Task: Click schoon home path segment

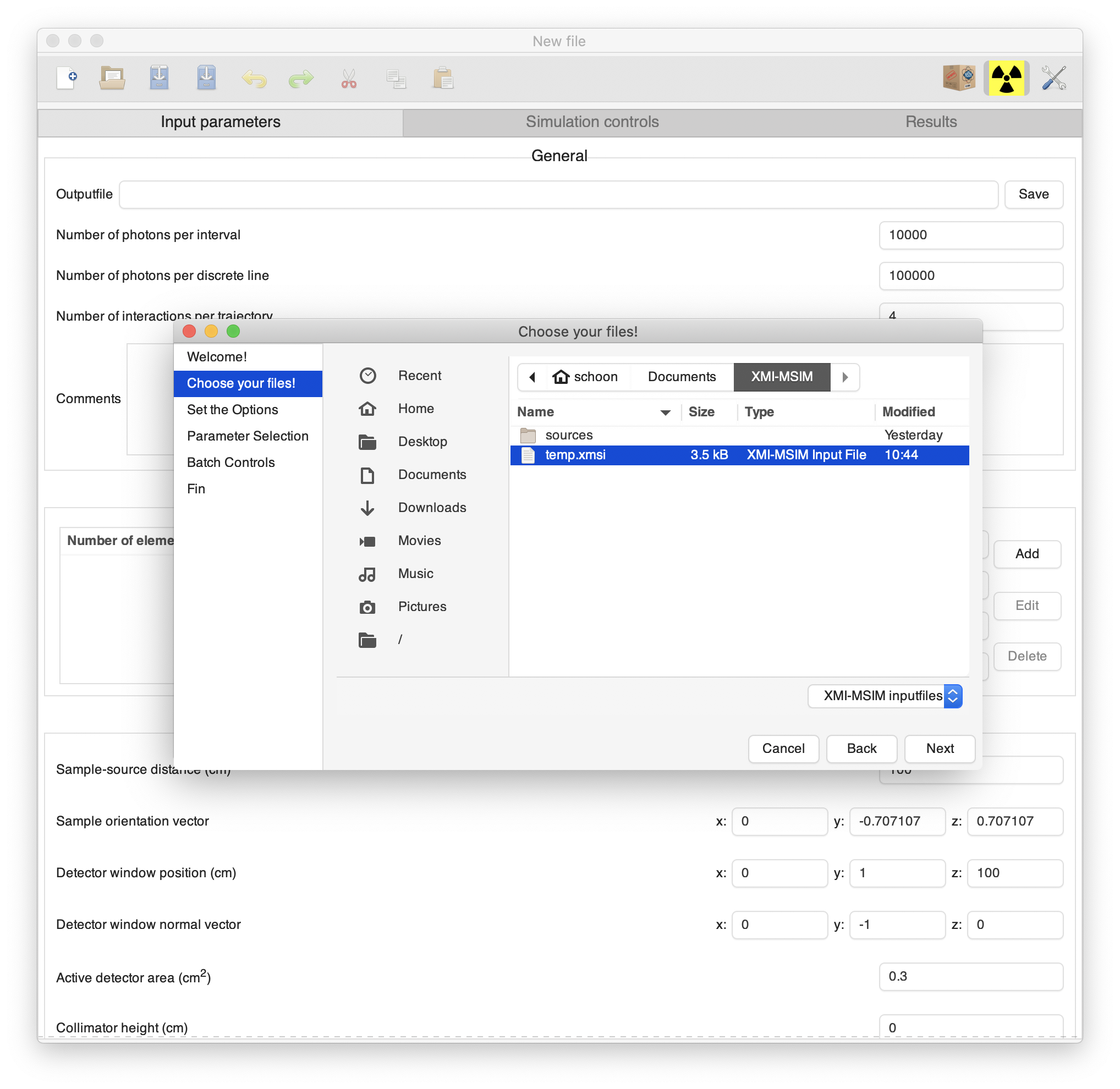Action: point(586,377)
